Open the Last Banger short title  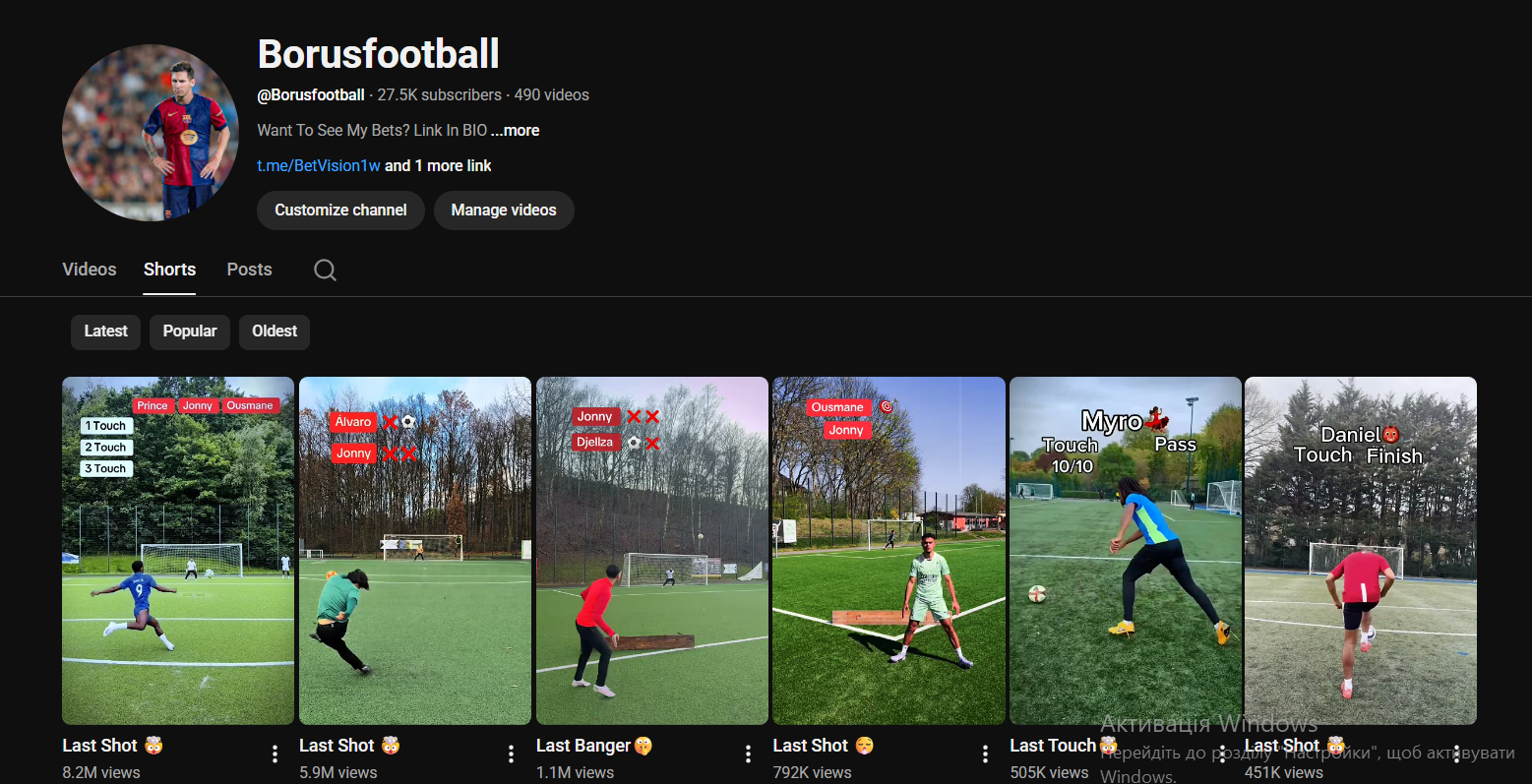pyautogui.click(x=583, y=746)
